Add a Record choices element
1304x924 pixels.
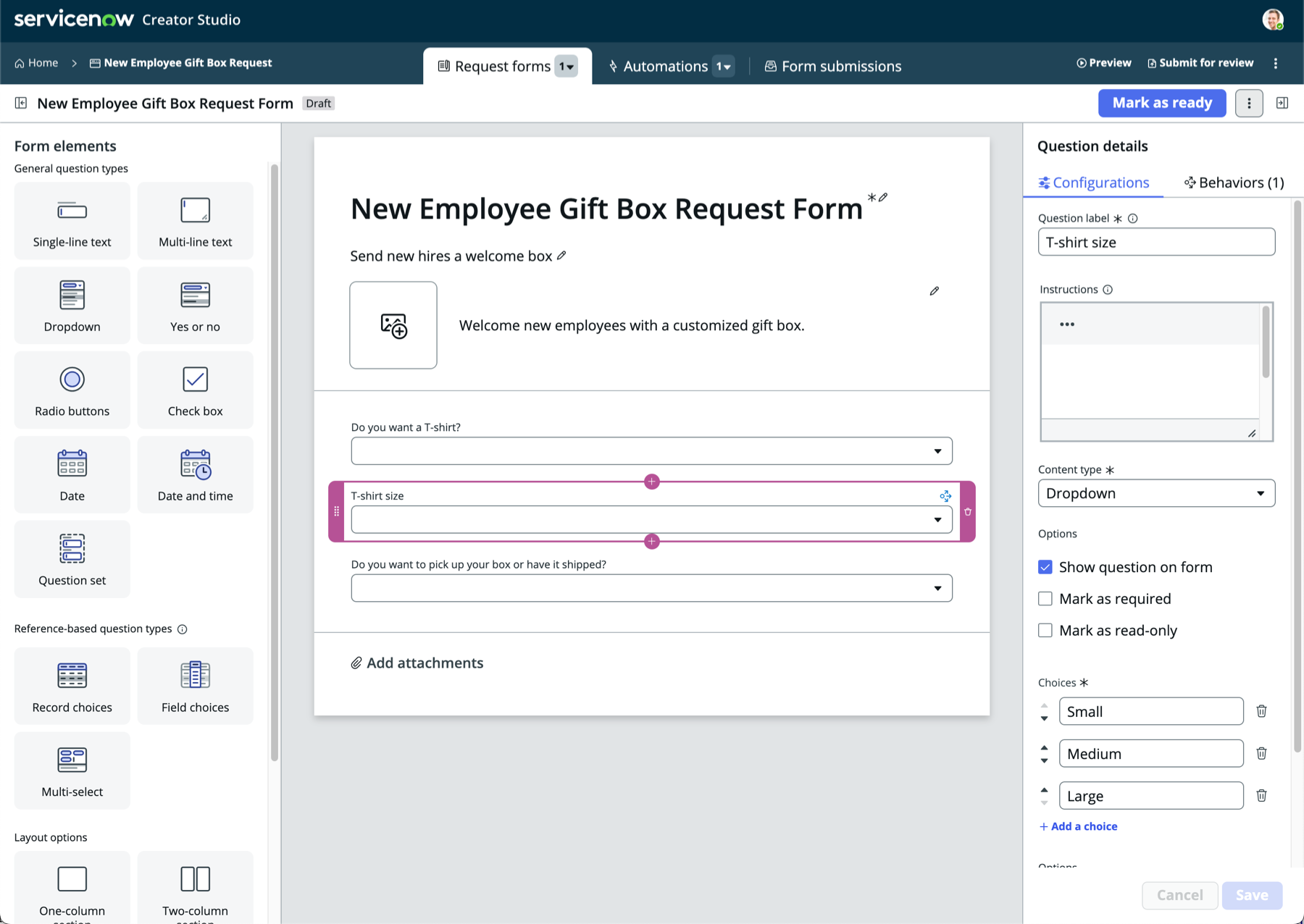tap(72, 686)
